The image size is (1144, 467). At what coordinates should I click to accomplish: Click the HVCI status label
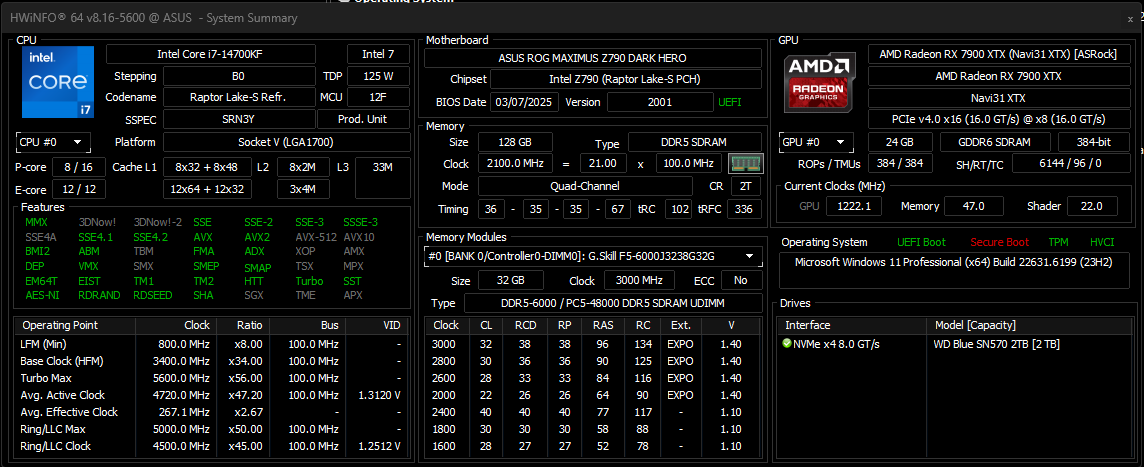(x=1102, y=242)
